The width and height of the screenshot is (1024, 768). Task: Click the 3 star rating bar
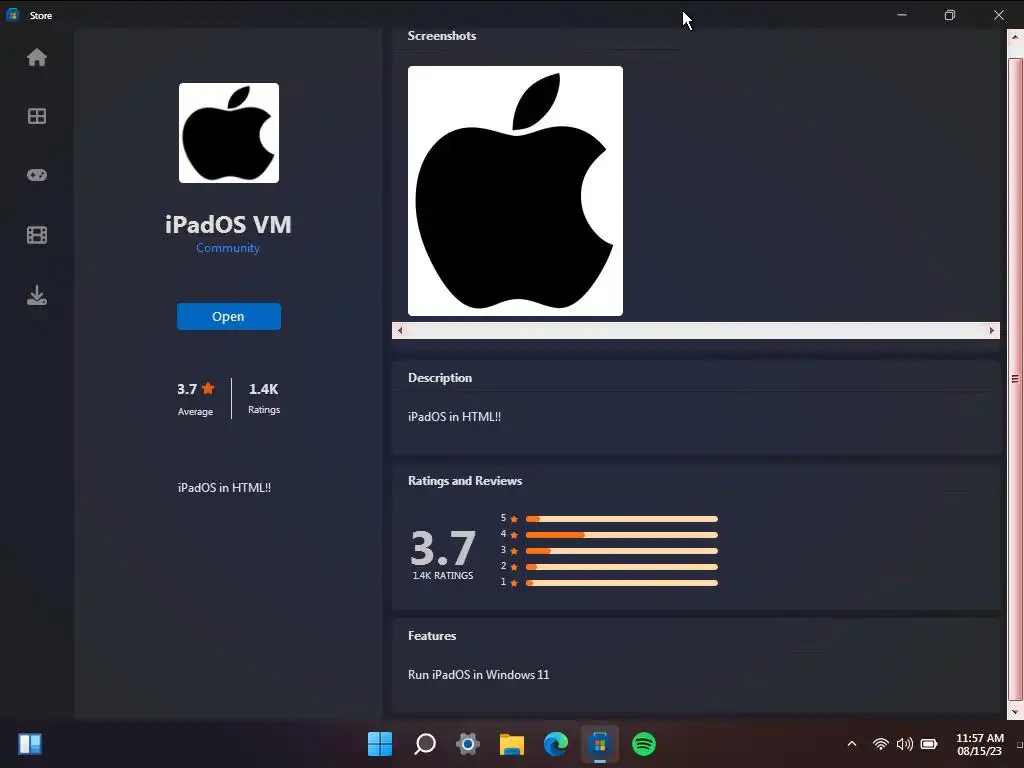click(622, 551)
